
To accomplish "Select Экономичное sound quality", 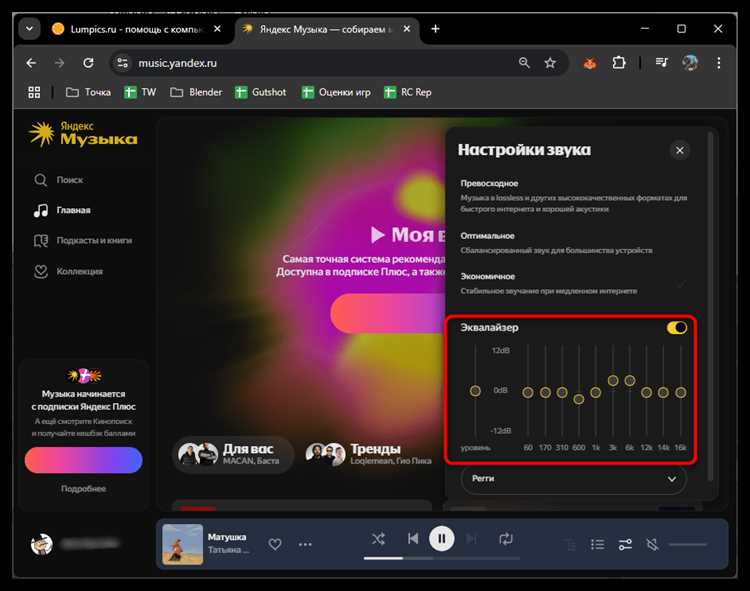I will point(574,284).
